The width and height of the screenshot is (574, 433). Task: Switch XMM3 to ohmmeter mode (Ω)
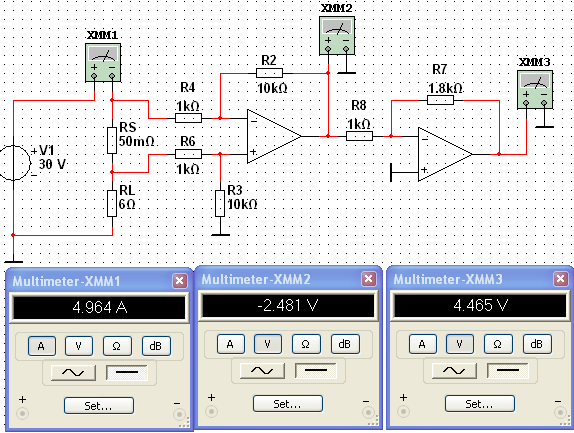pyautogui.click(x=498, y=344)
